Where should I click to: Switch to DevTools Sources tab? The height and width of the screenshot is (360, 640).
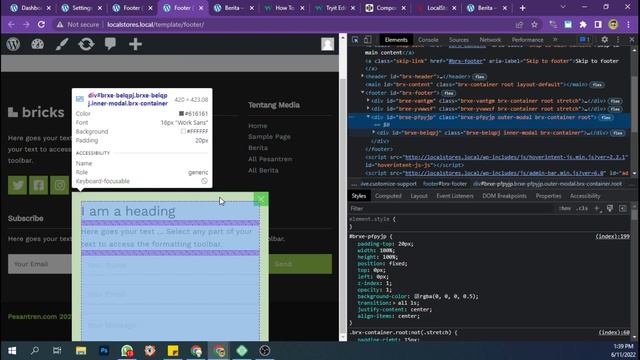click(x=459, y=40)
